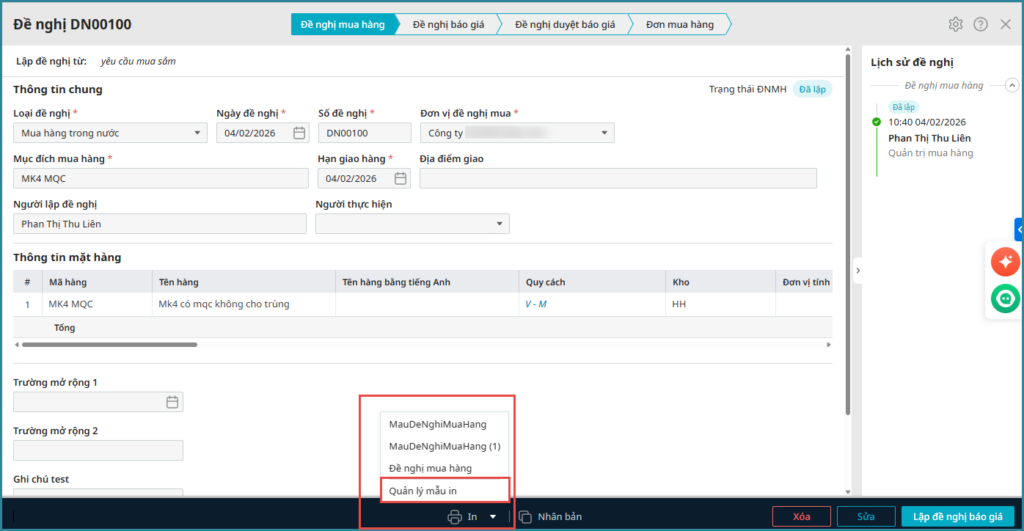Select MauDeNghiMuaHang (1) print template
1024x531 pixels.
(444, 446)
